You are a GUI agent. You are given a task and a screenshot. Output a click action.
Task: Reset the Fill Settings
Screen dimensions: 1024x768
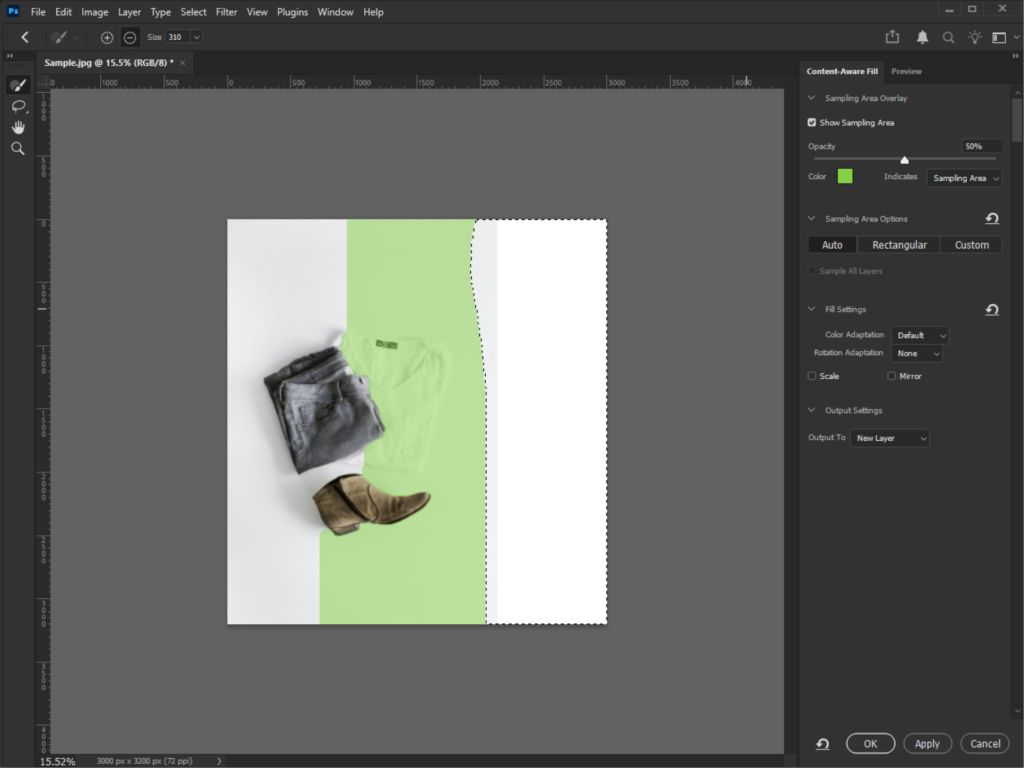992,309
